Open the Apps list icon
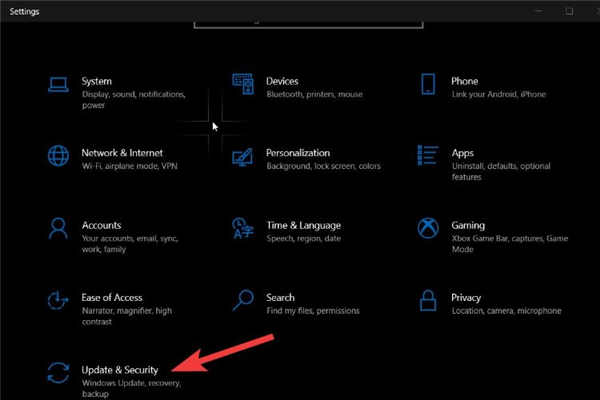The width and height of the screenshot is (600, 400). [x=427, y=156]
